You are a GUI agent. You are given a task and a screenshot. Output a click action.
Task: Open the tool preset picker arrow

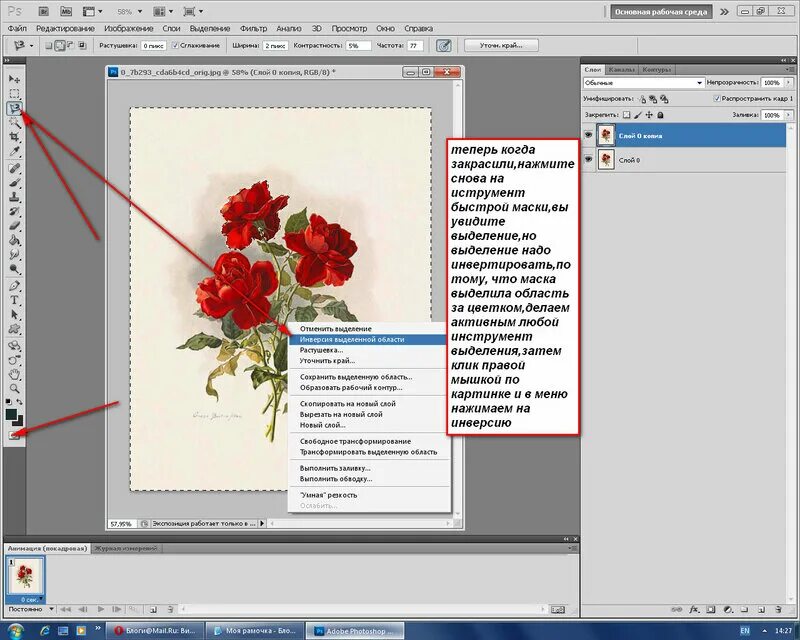coord(32,45)
